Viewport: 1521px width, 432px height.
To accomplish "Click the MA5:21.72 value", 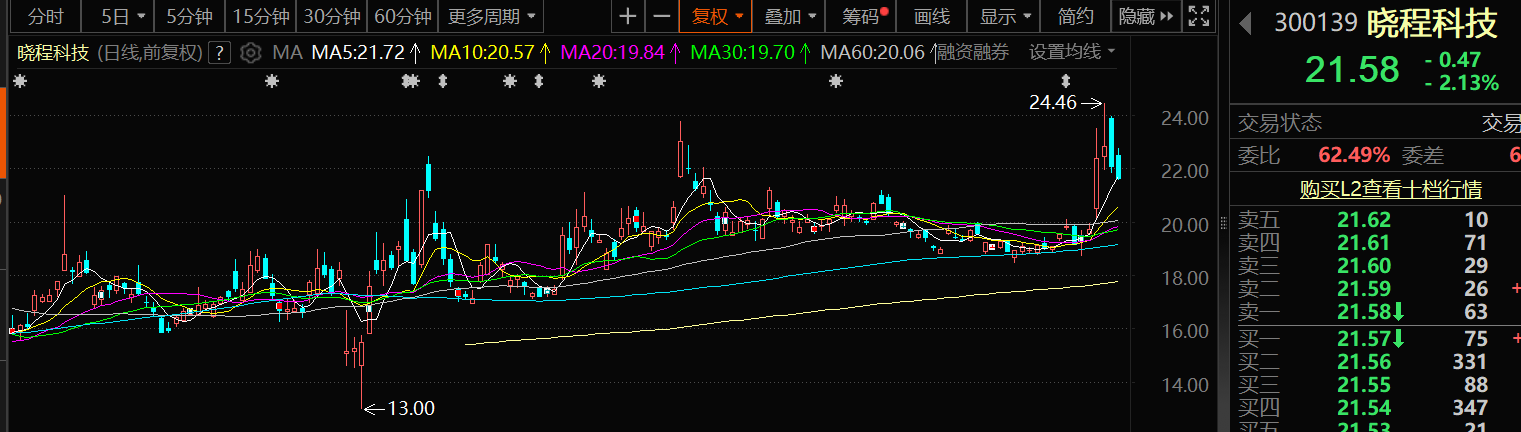I will click(x=358, y=53).
